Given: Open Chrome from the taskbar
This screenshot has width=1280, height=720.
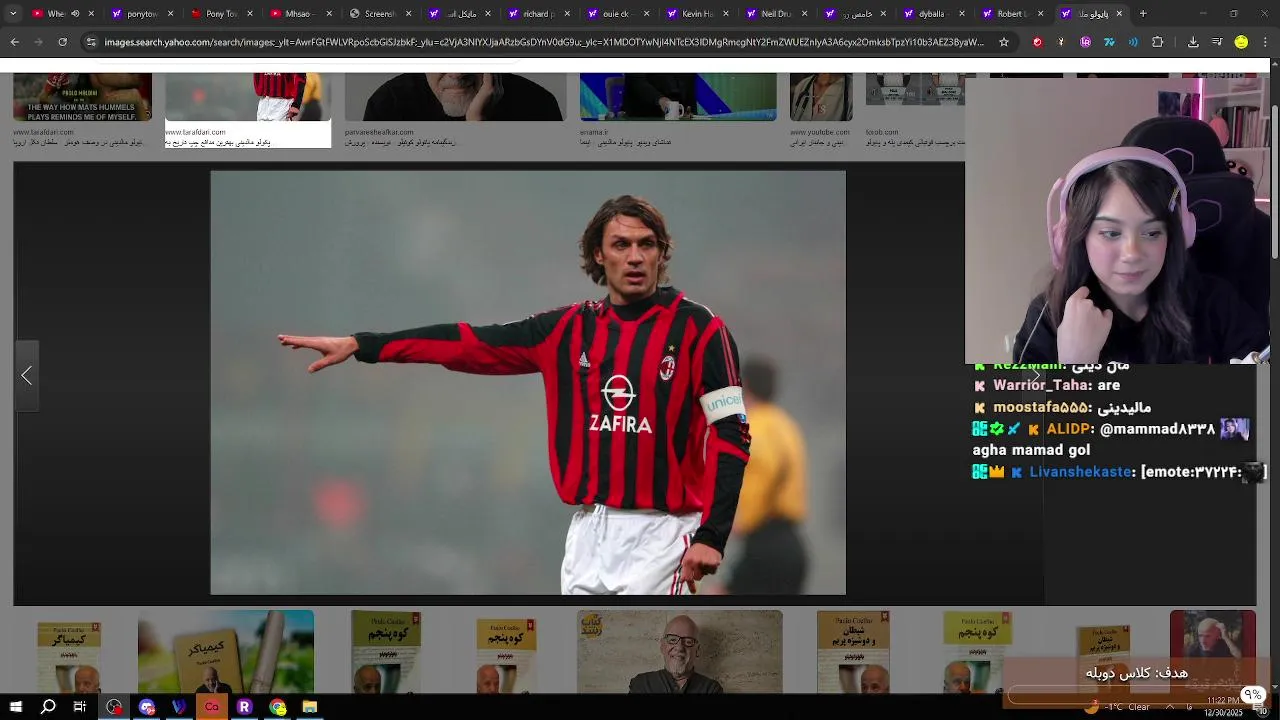Looking at the screenshot, I should 277,707.
